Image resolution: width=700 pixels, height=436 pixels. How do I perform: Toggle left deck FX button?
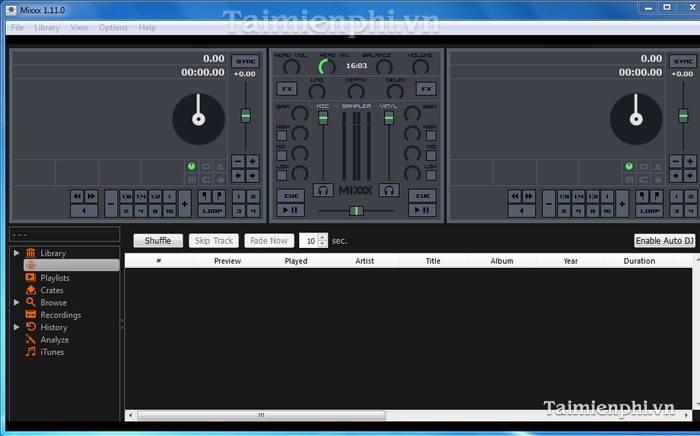point(287,89)
